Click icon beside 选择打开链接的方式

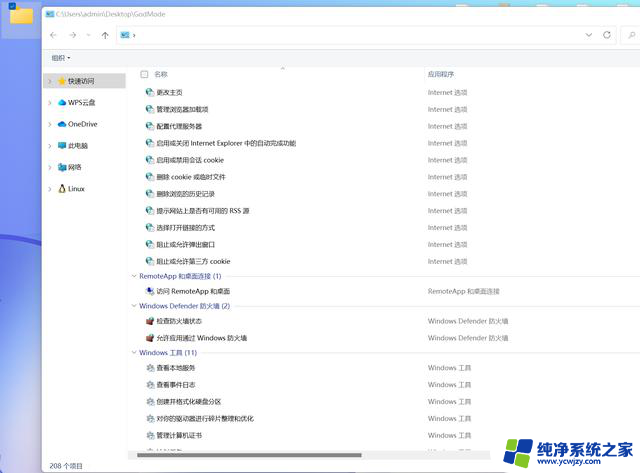tap(150, 227)
